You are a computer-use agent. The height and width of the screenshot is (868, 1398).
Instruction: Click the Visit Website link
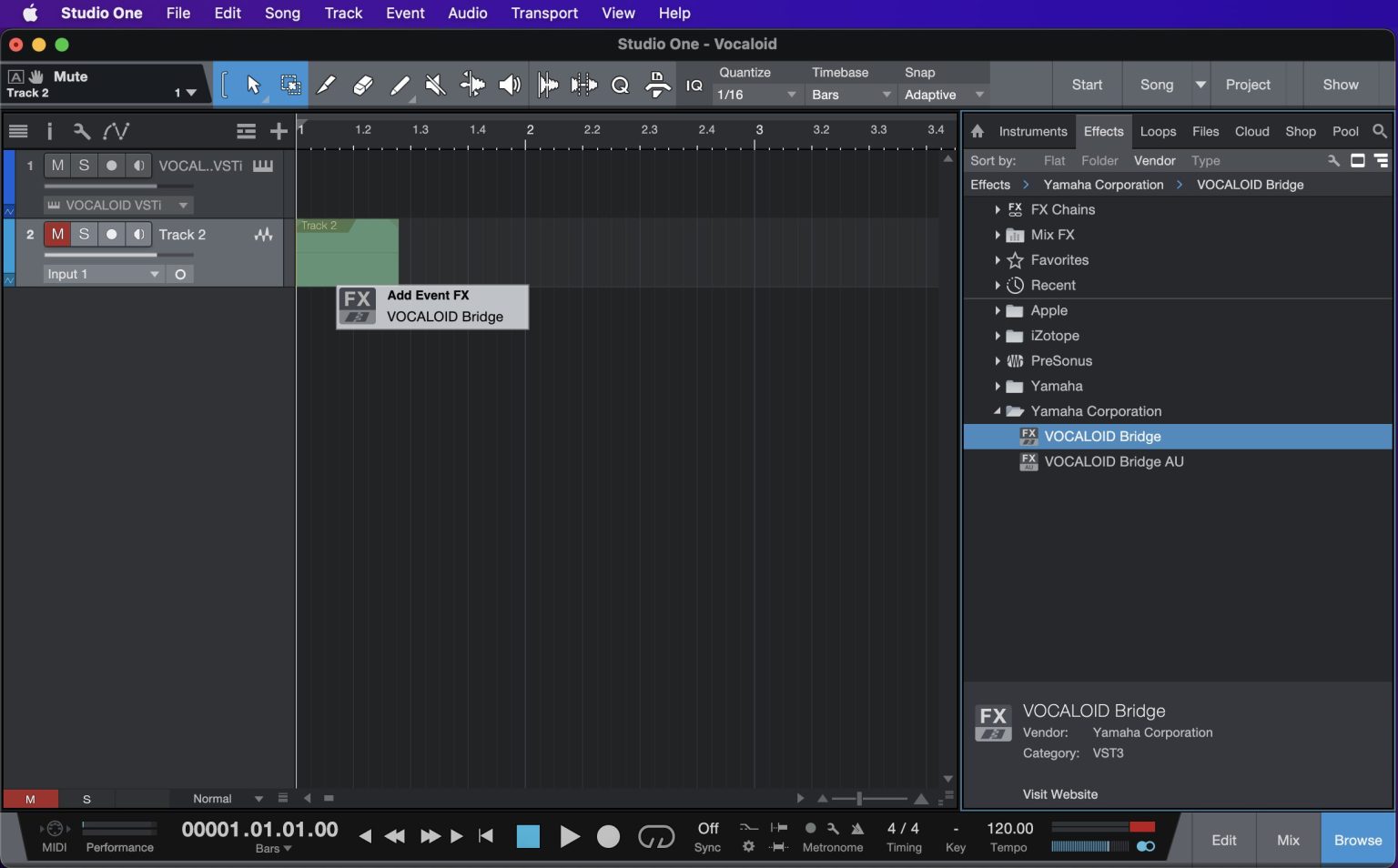pos(1059,794)
